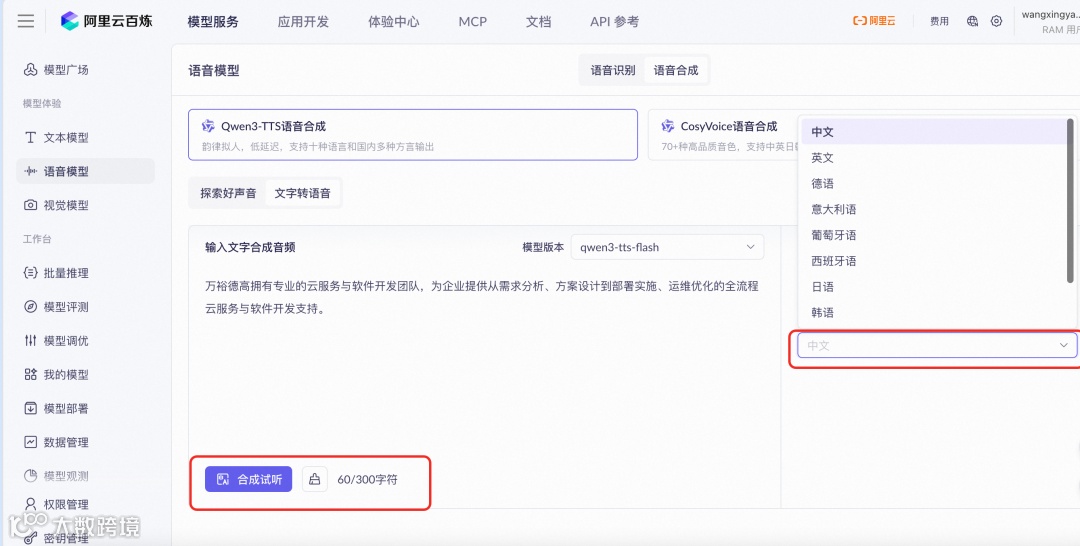Image resolution: width=1080 pixels, height=546 pixels.
Task: Click the 模型版本 label
Action: 543,247
